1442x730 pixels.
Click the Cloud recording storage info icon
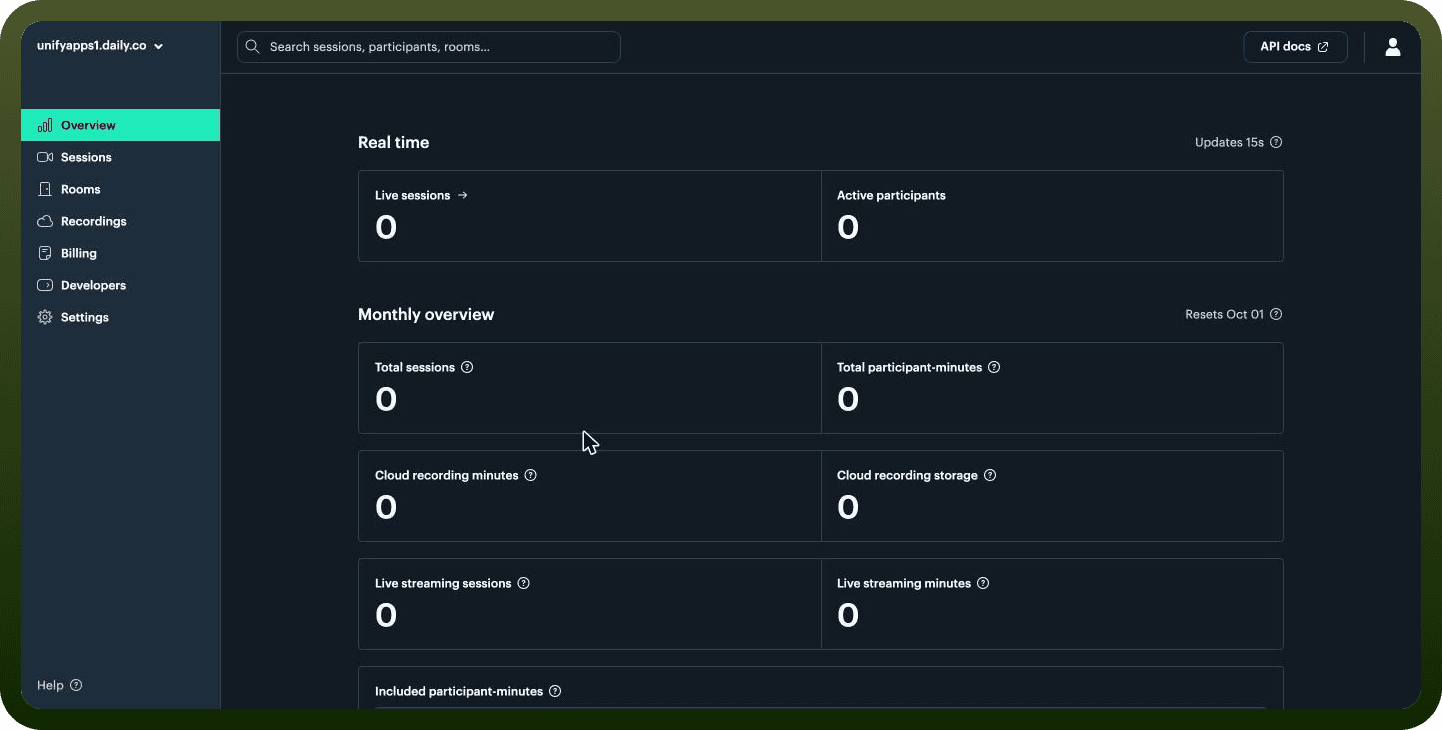tap(990, 475)
